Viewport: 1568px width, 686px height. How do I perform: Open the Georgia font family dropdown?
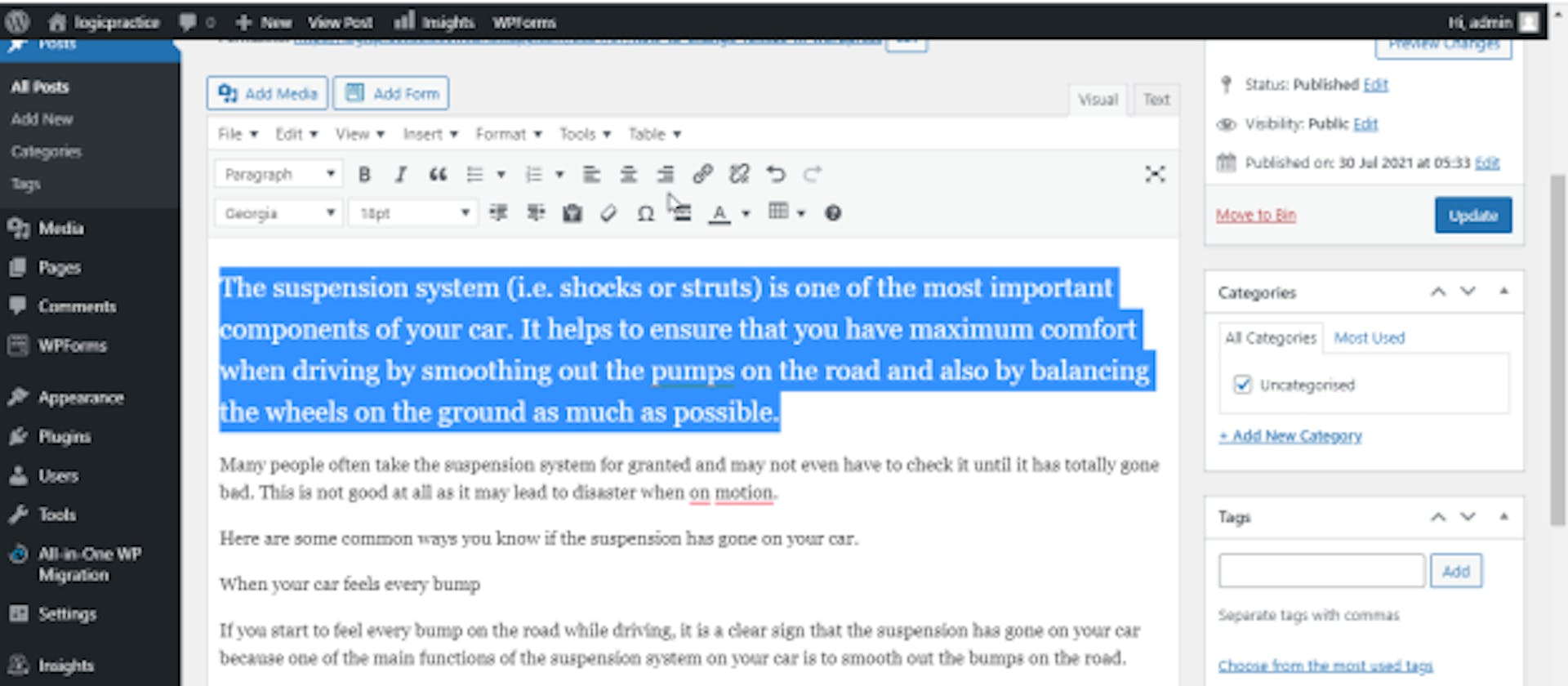coord(278,213)
